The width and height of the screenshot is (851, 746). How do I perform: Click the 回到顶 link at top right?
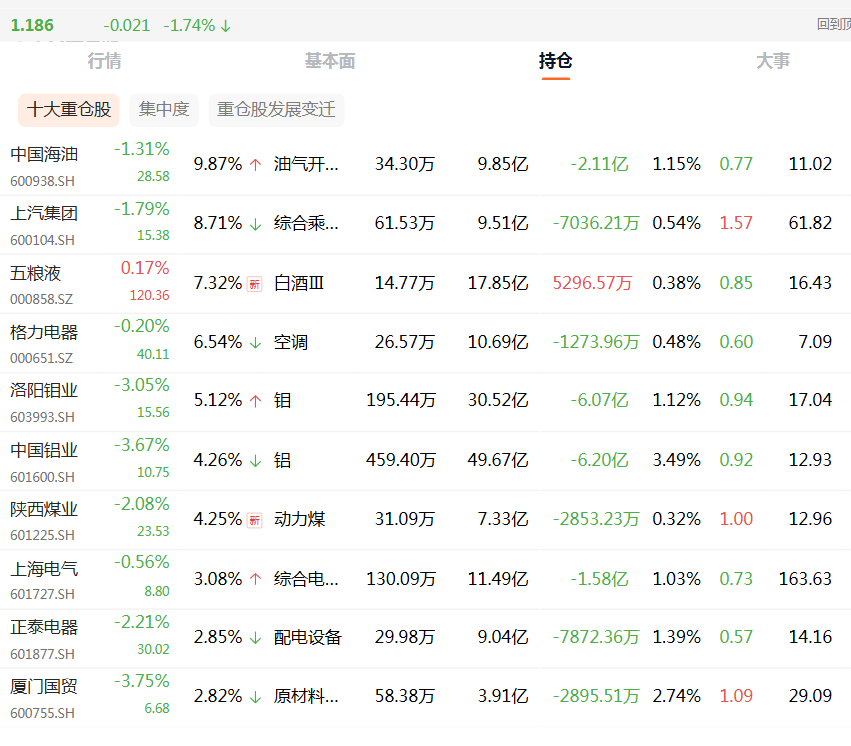click(834, 24)
